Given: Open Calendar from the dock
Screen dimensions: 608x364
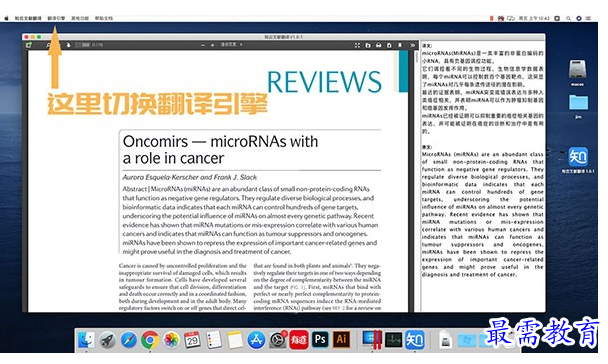Looking at the screenshot, I should [x=192, y=340].
